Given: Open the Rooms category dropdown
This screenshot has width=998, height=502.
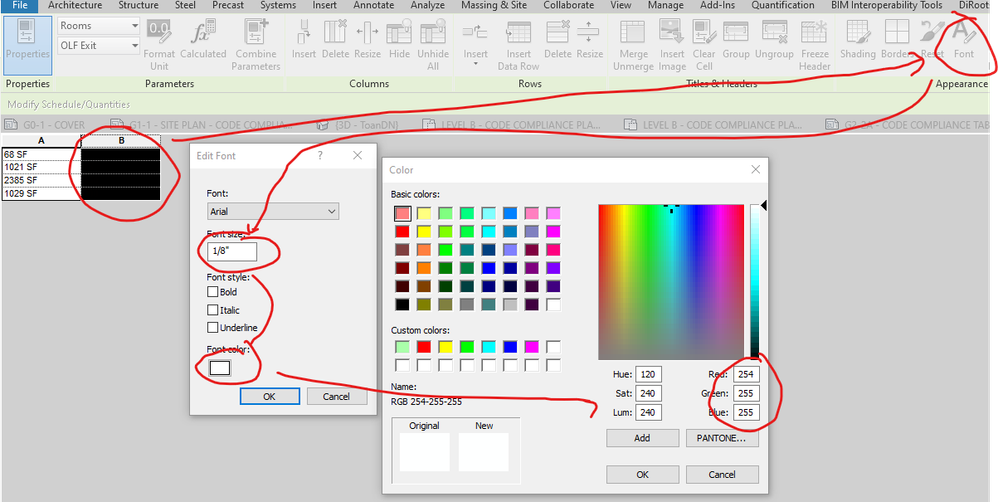Looking at the screenshot, I should 99,26.
